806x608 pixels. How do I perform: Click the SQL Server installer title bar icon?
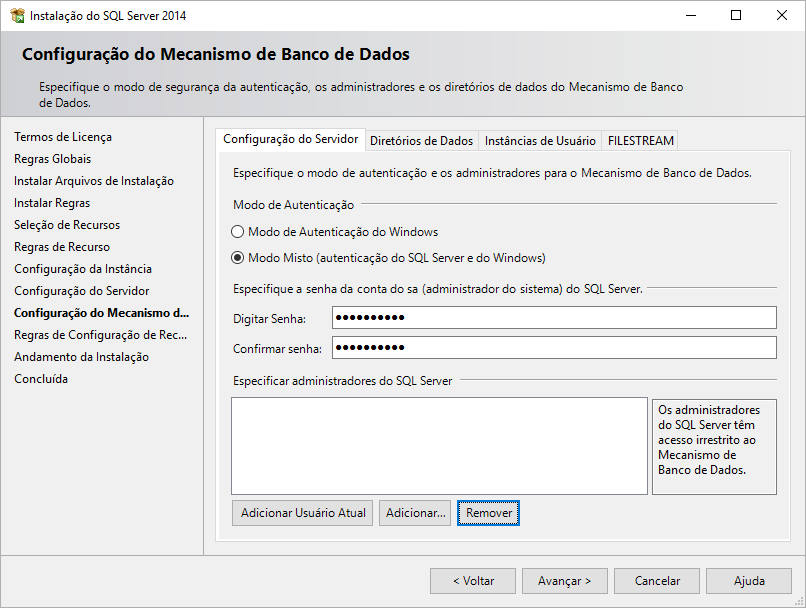17,16
